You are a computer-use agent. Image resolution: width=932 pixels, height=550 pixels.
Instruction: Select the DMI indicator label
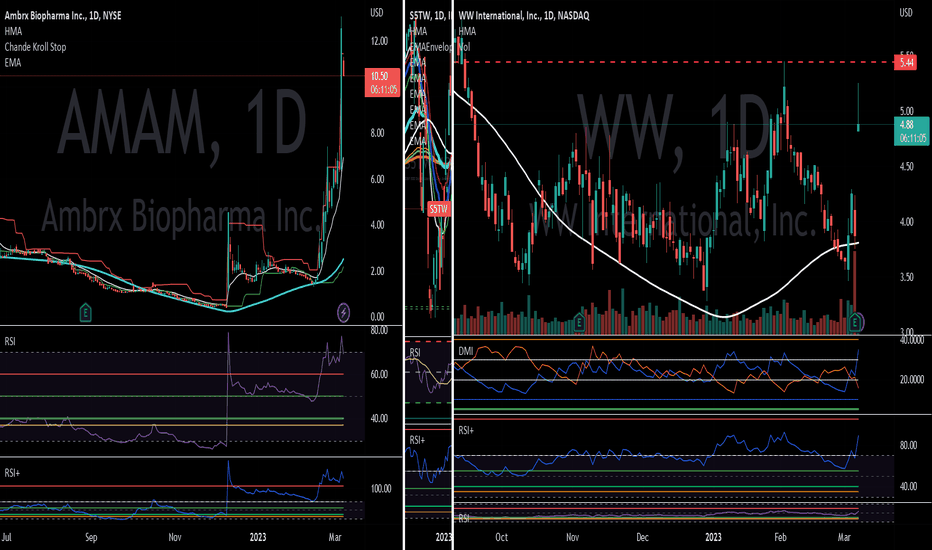click(x=466, y=351)
